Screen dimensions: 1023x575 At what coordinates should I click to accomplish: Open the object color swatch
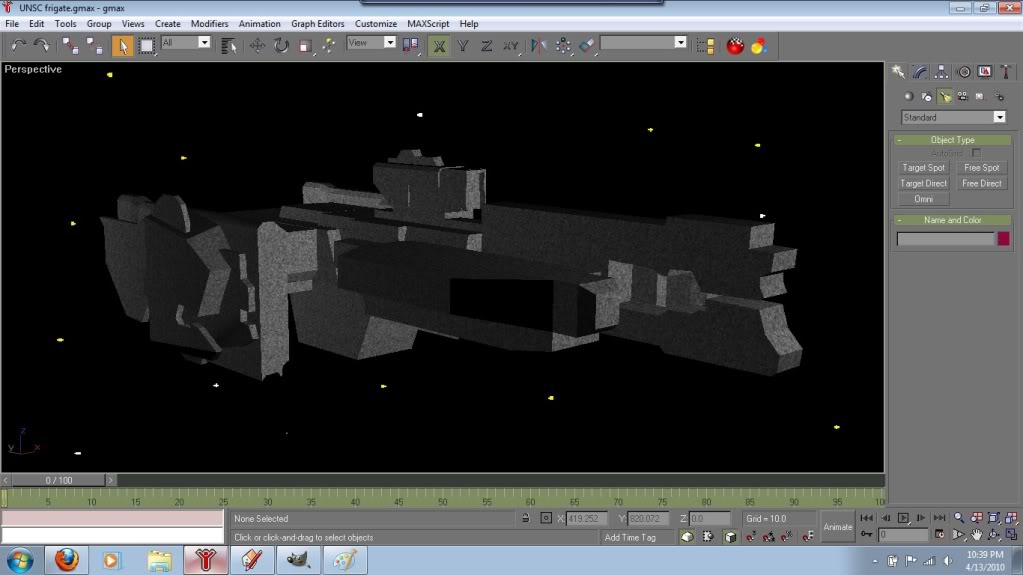(x=1003, y=239)
